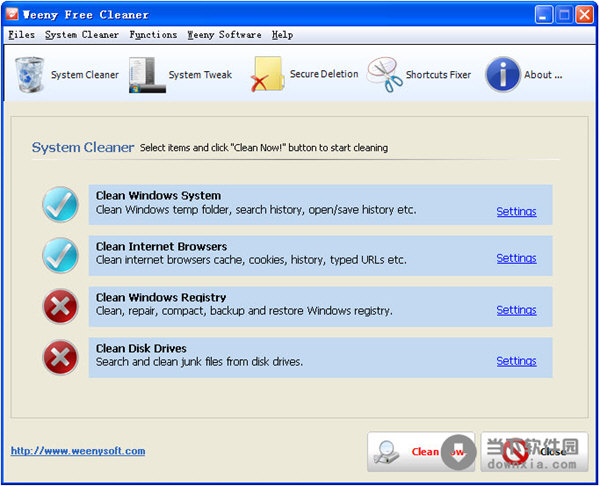The width and height of the screenshot is (600, 486).
Task: Uncheck Clean Internet Browsers checkmark
Action: pos(60,255)
